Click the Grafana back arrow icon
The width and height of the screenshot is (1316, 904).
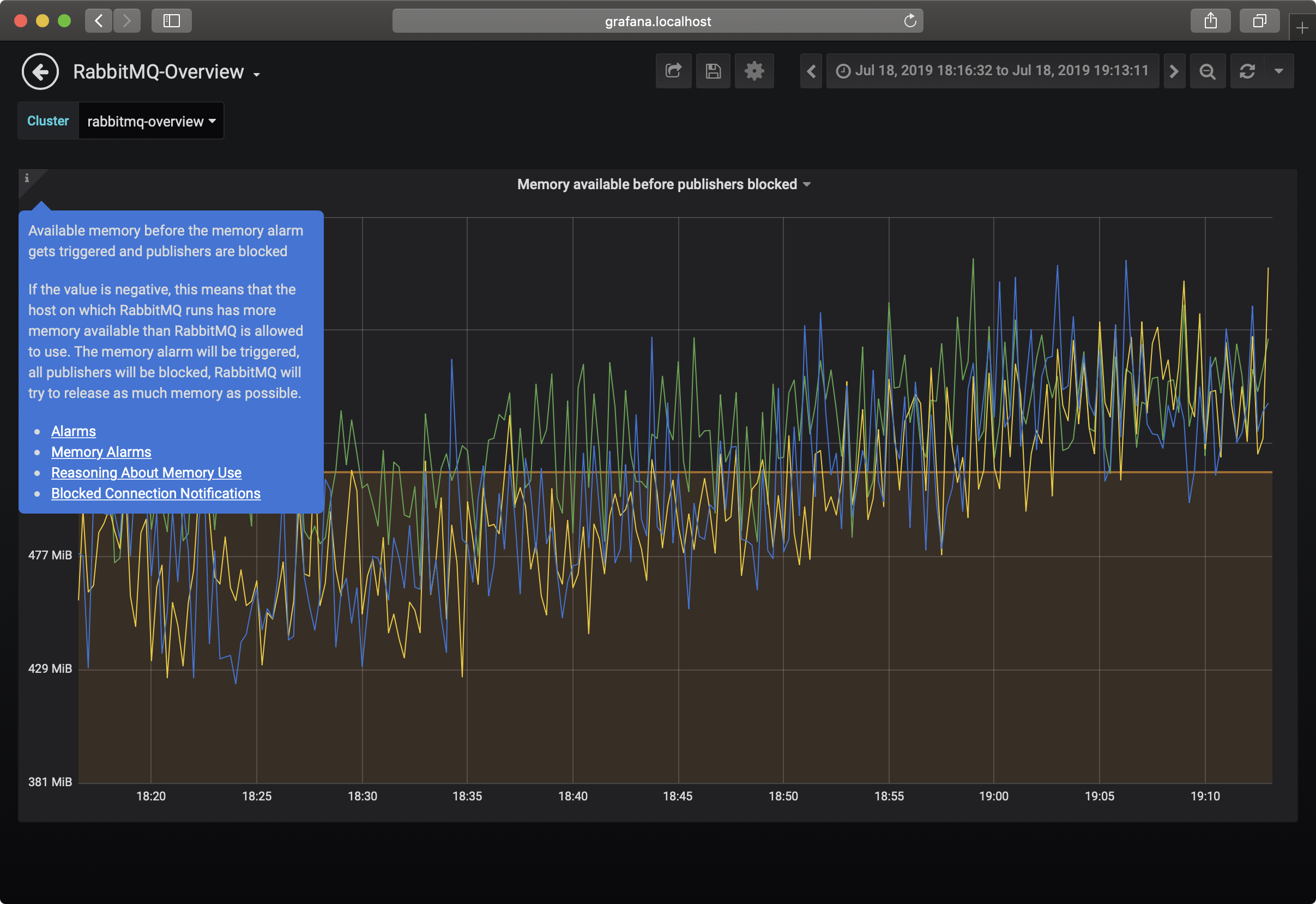coord(40,71)
